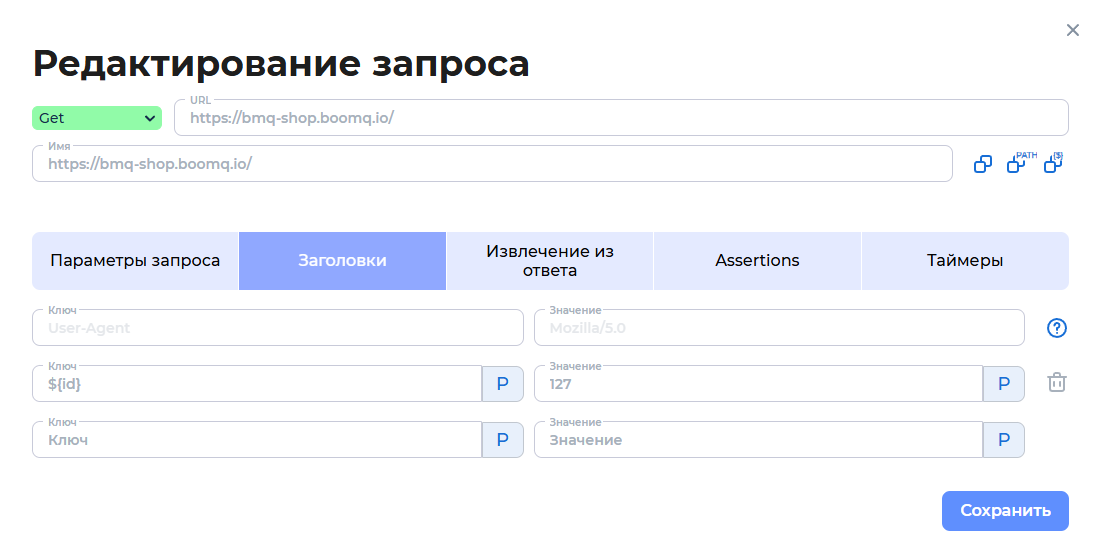Switch to the Таймеры tab
Viewport: 1099px width, 559px height.
pos(964,261)
